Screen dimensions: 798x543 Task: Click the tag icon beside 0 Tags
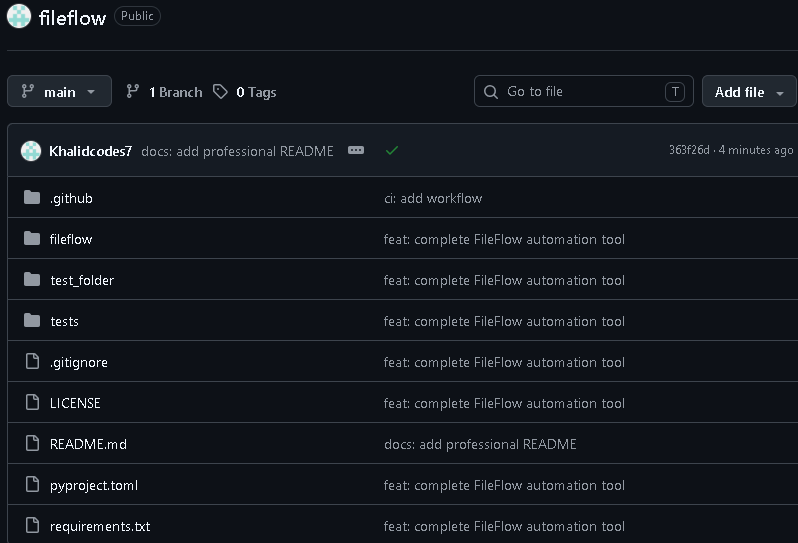[220, 92]
